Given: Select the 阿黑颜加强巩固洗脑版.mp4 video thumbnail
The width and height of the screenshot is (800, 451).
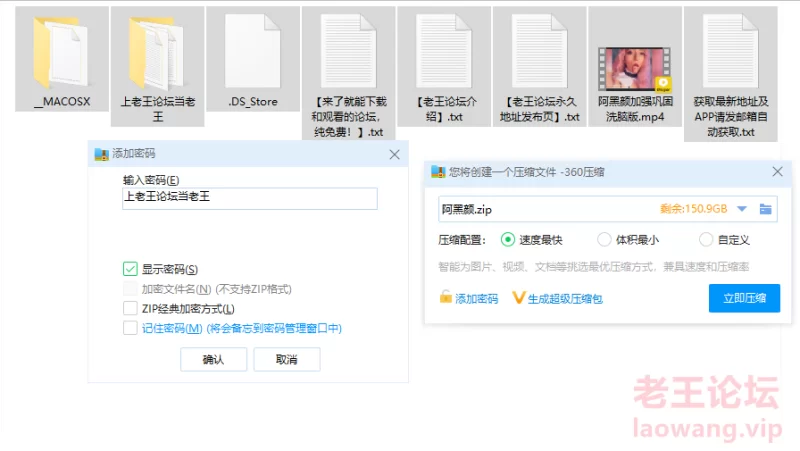Looking at the screenshot, I should (635, 69).
